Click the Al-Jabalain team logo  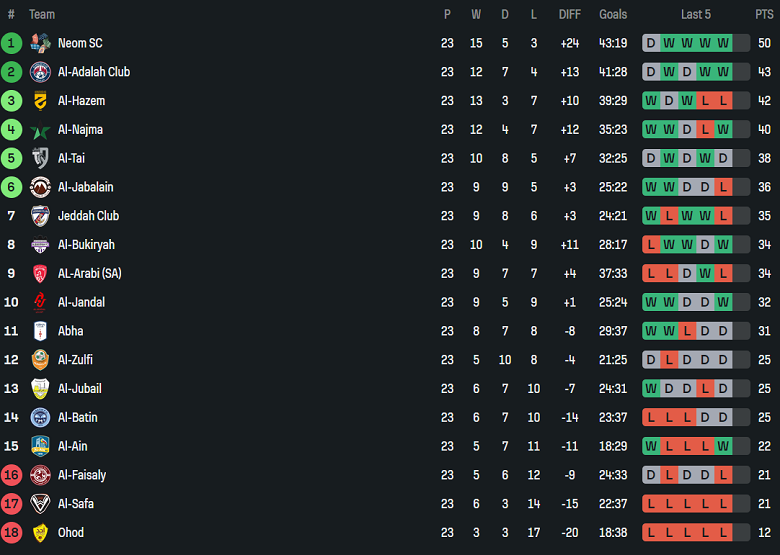[x=40, y=187]
